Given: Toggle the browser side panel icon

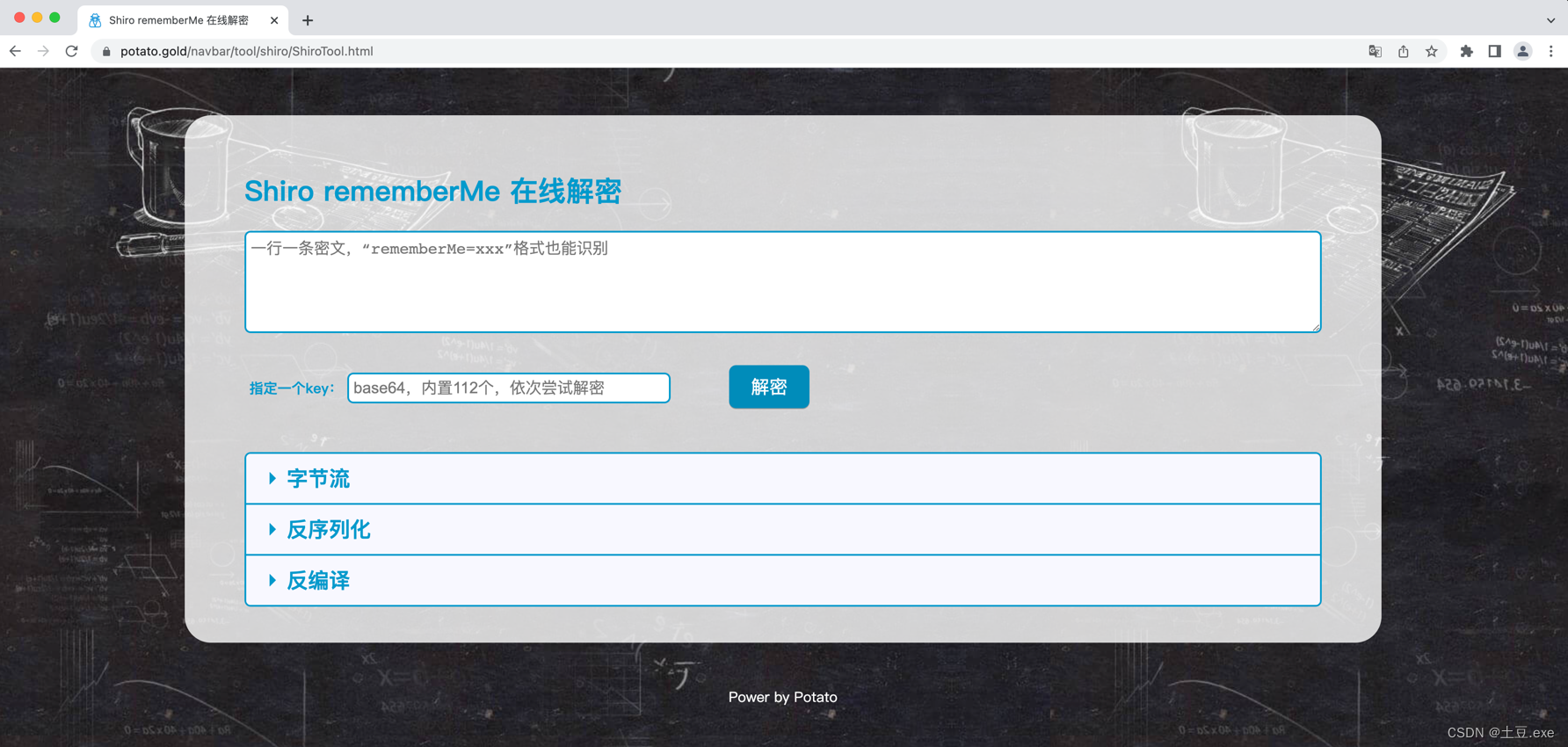Looking at the screenshot, I should 1494,51.
